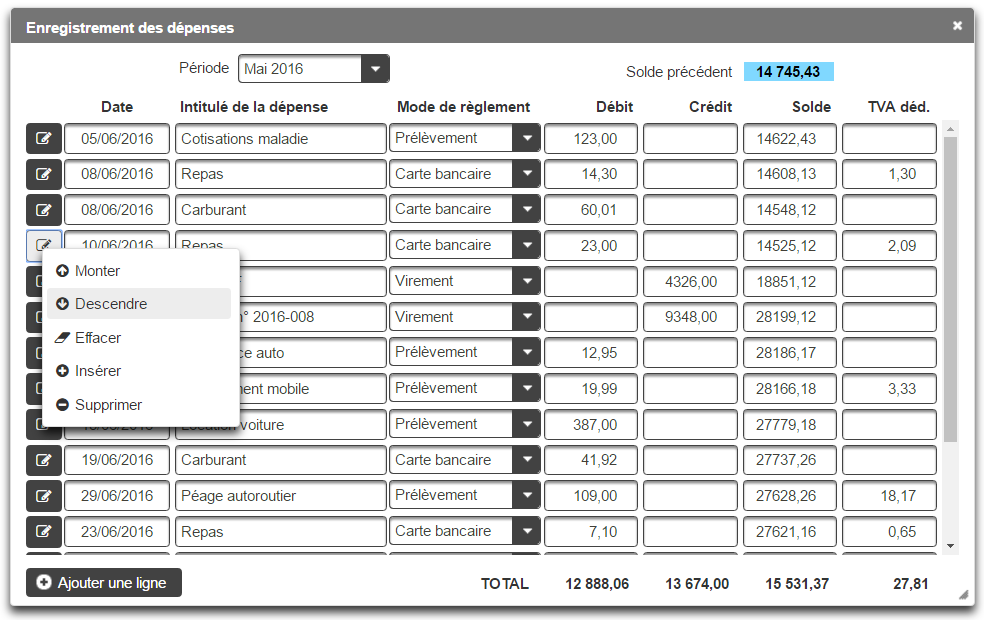
Task: Click the crédit field showing 4326,00
Action: (x=690, y=282)
